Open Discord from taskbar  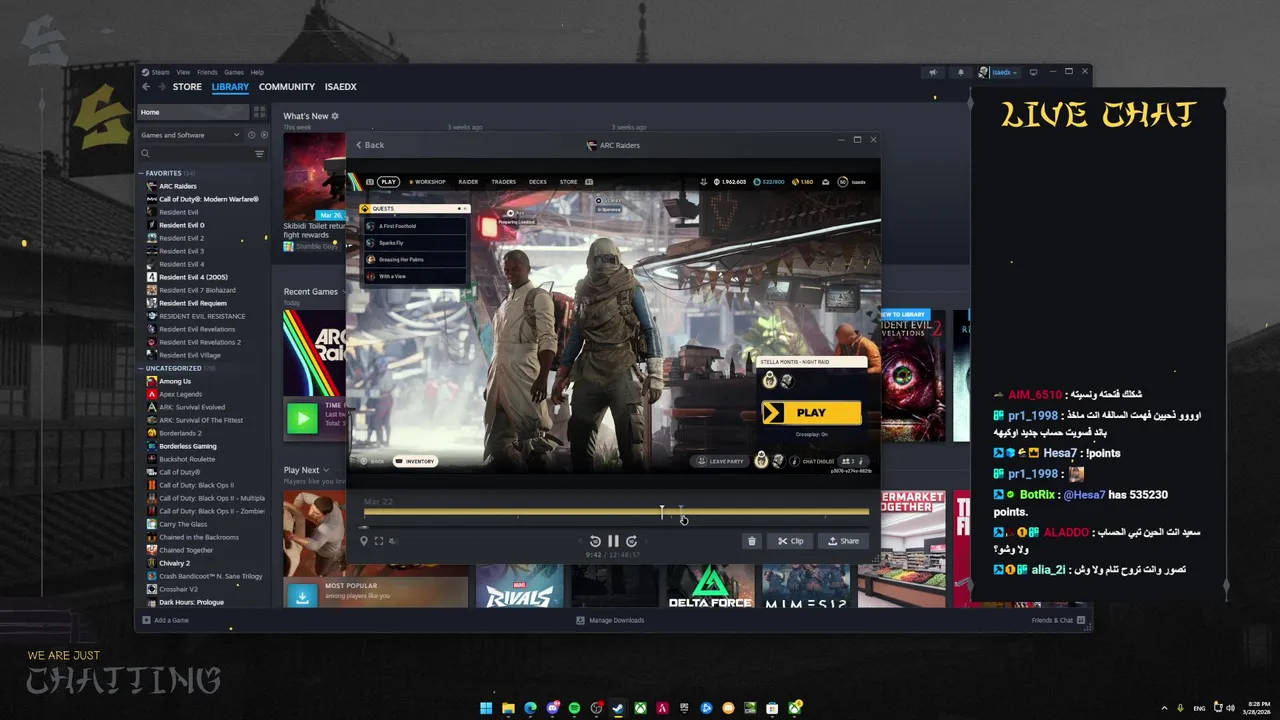[552, 708]
